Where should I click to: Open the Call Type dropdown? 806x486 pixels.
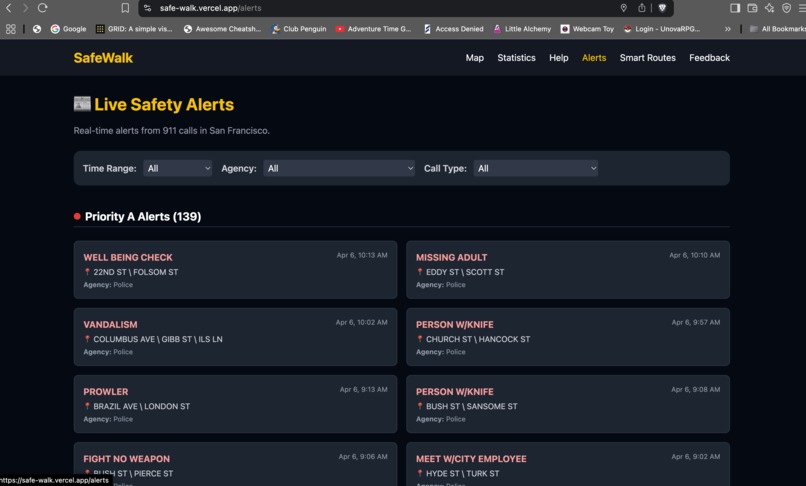(x=535, y=168)
